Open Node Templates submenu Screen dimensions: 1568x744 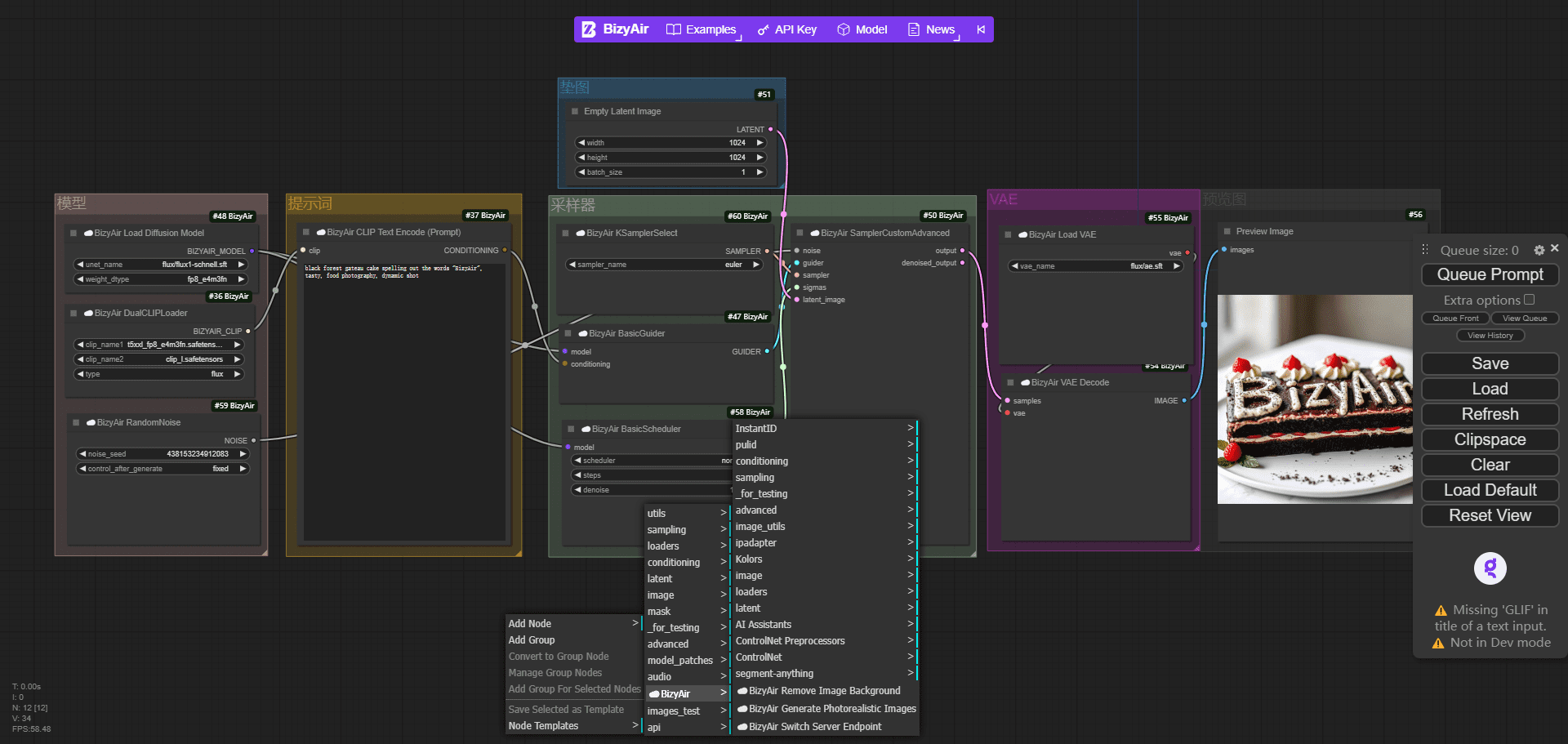pyautogui.click(x=574, y=726)
